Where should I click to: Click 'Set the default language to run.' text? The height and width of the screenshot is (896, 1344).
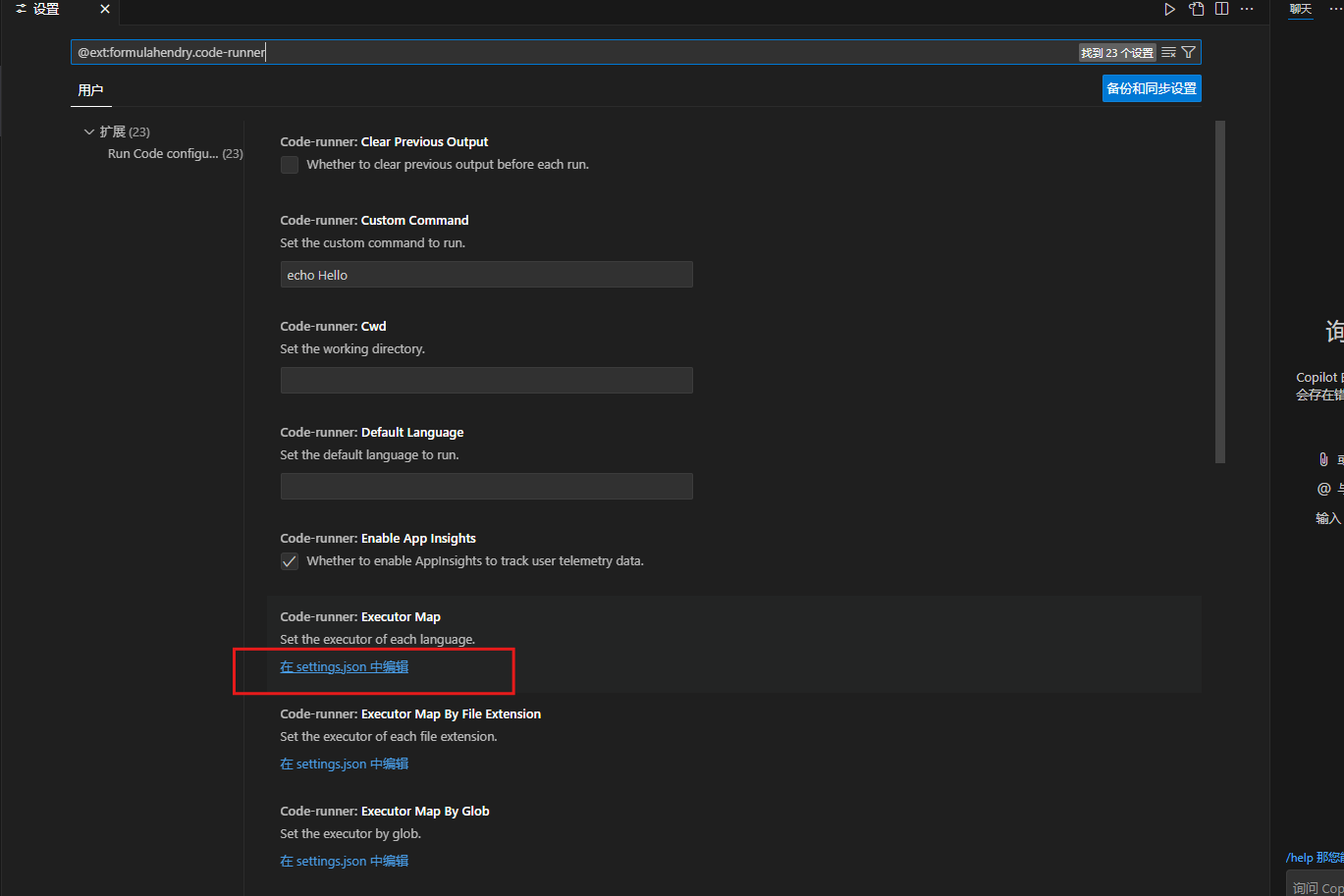coord(369,454)
